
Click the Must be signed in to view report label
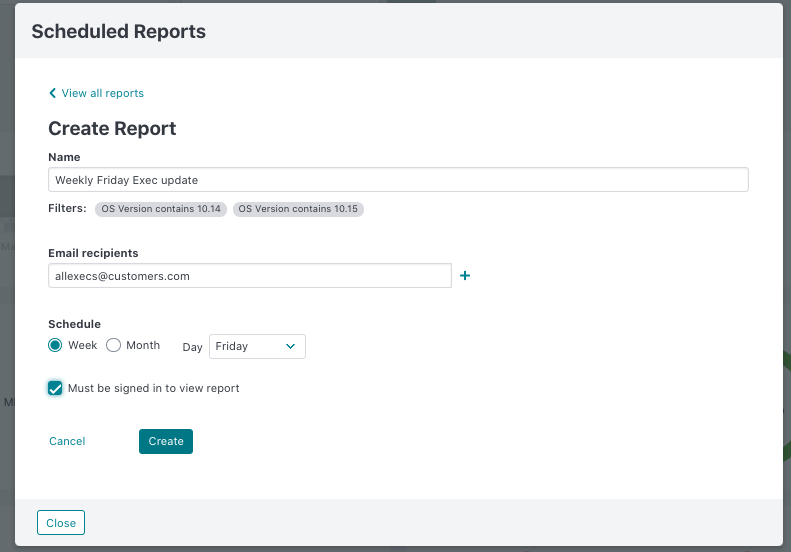click(153, 388)
